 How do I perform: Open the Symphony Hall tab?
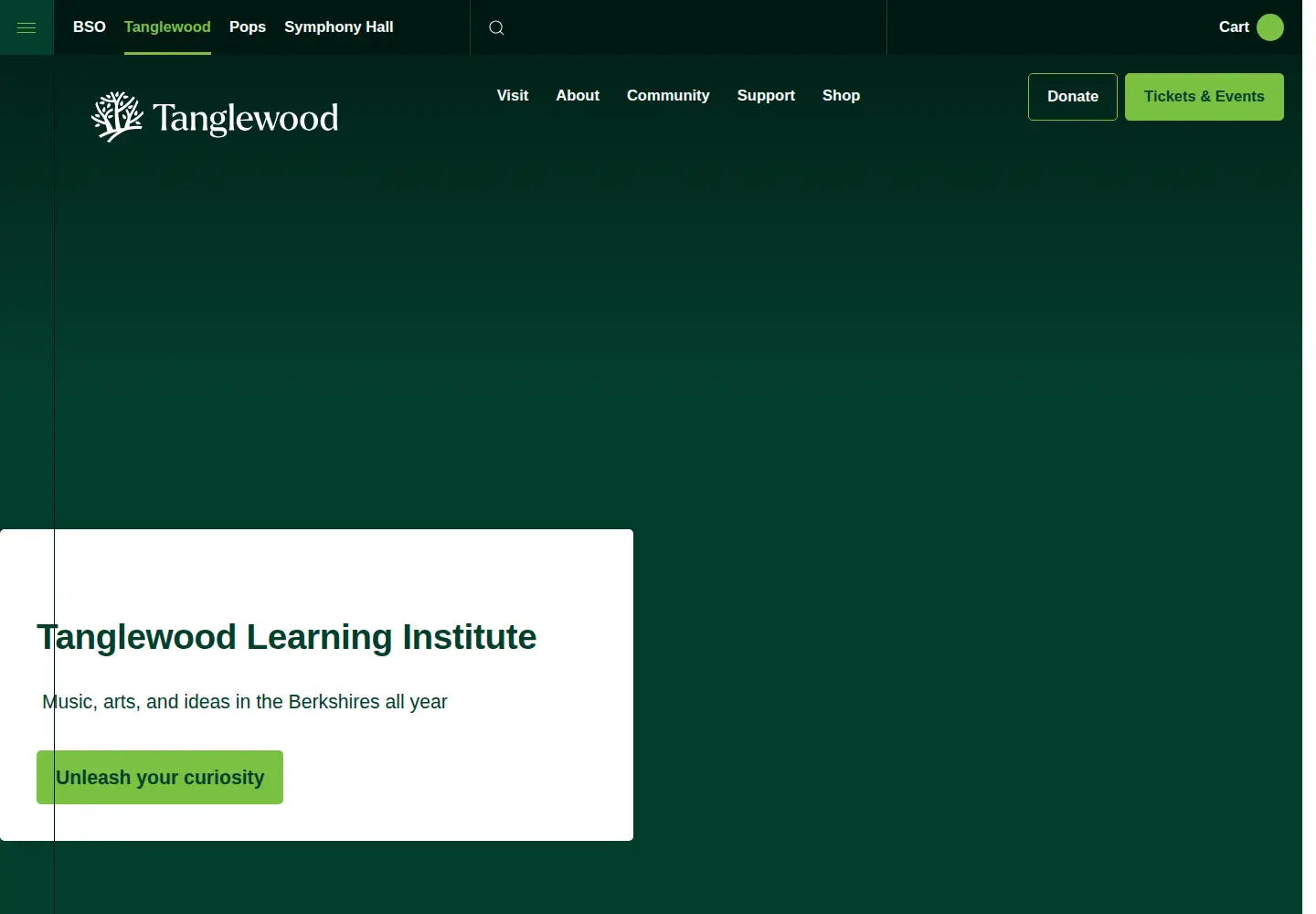click(339, 27)
